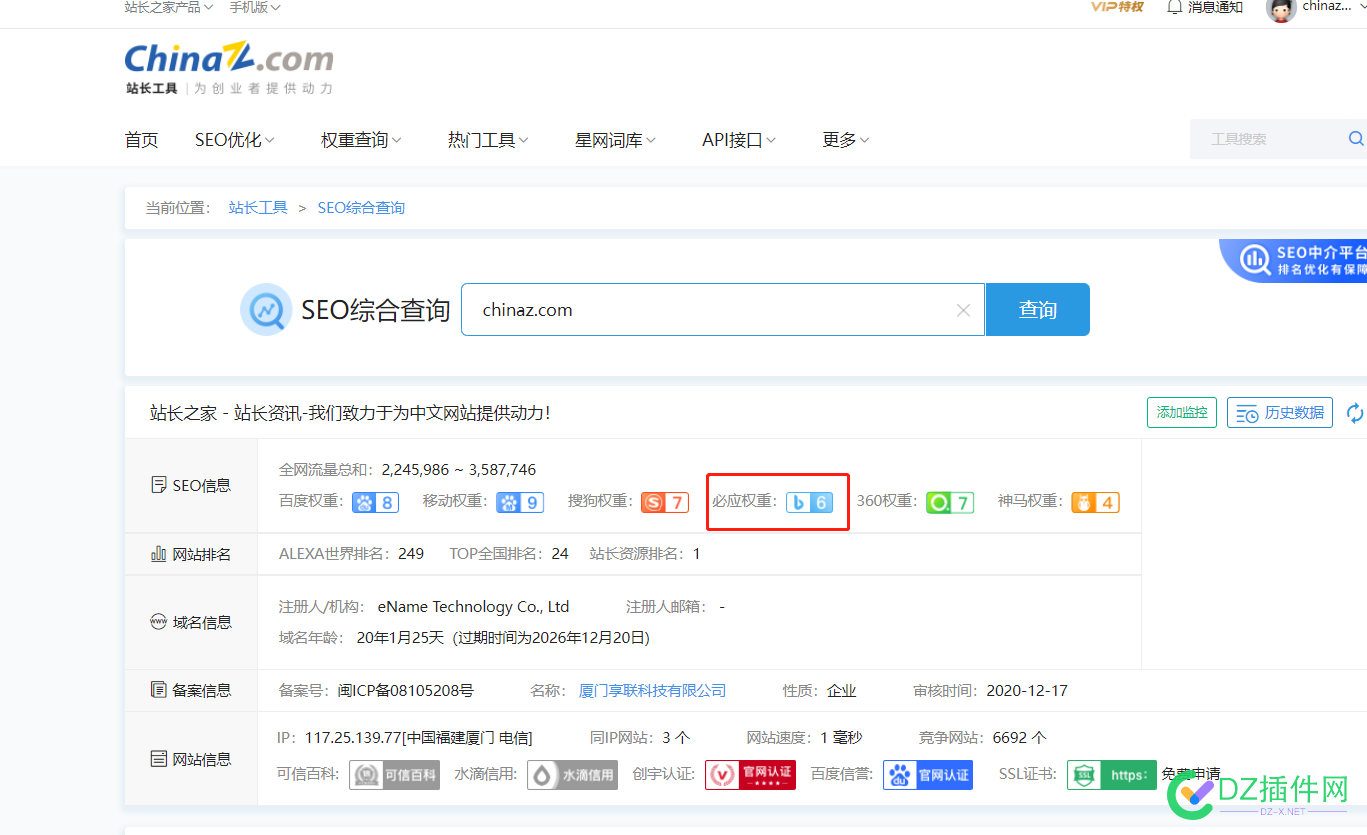Click the SEO中介平台 promo banner
1367x835 pixels.
coord(1294,261)
